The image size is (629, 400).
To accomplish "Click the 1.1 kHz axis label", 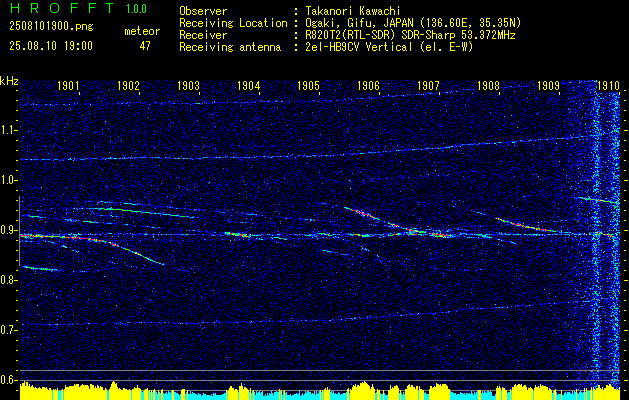I will tap(7, 130).
